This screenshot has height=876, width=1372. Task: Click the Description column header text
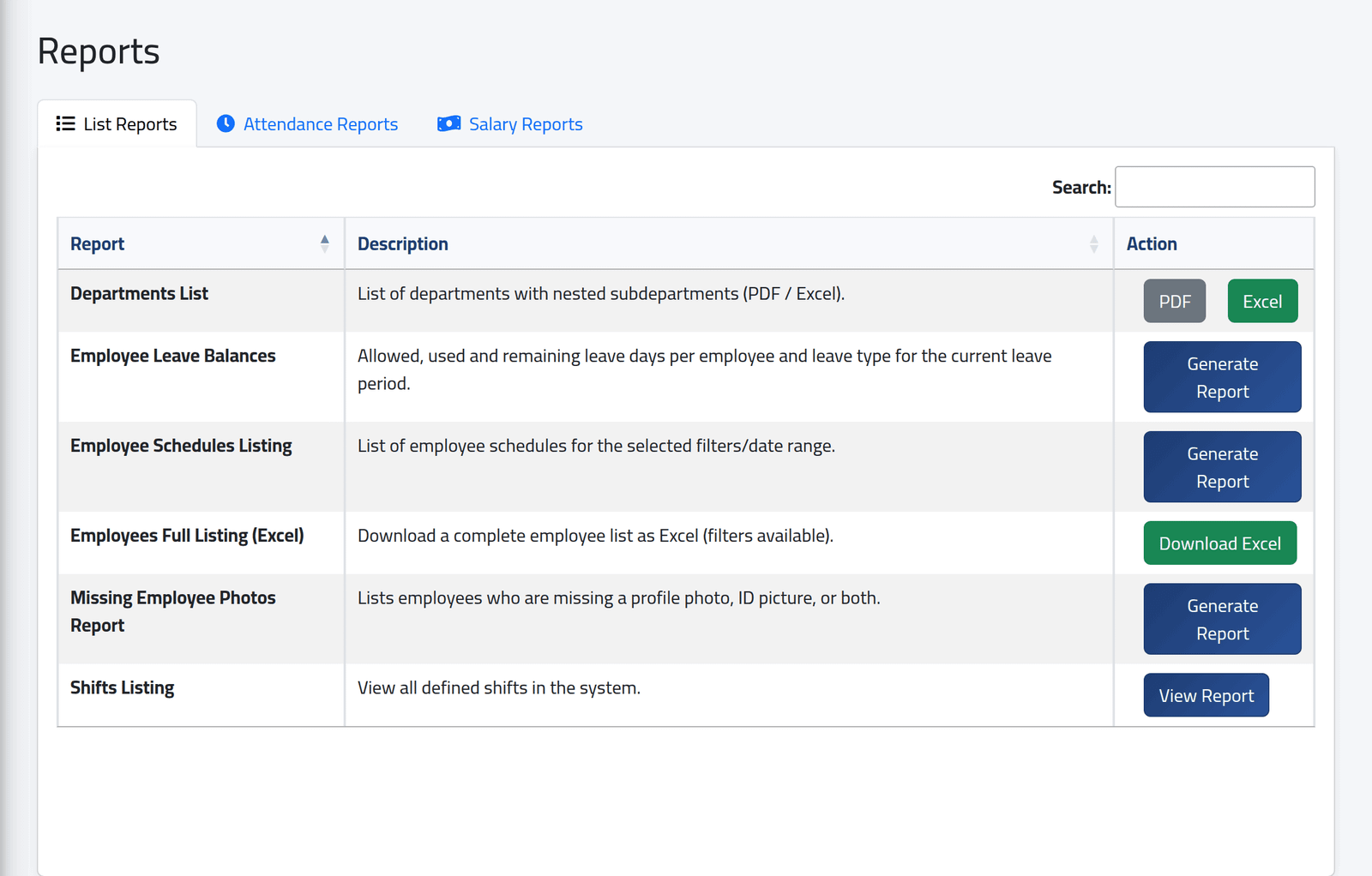coord(402,243)
